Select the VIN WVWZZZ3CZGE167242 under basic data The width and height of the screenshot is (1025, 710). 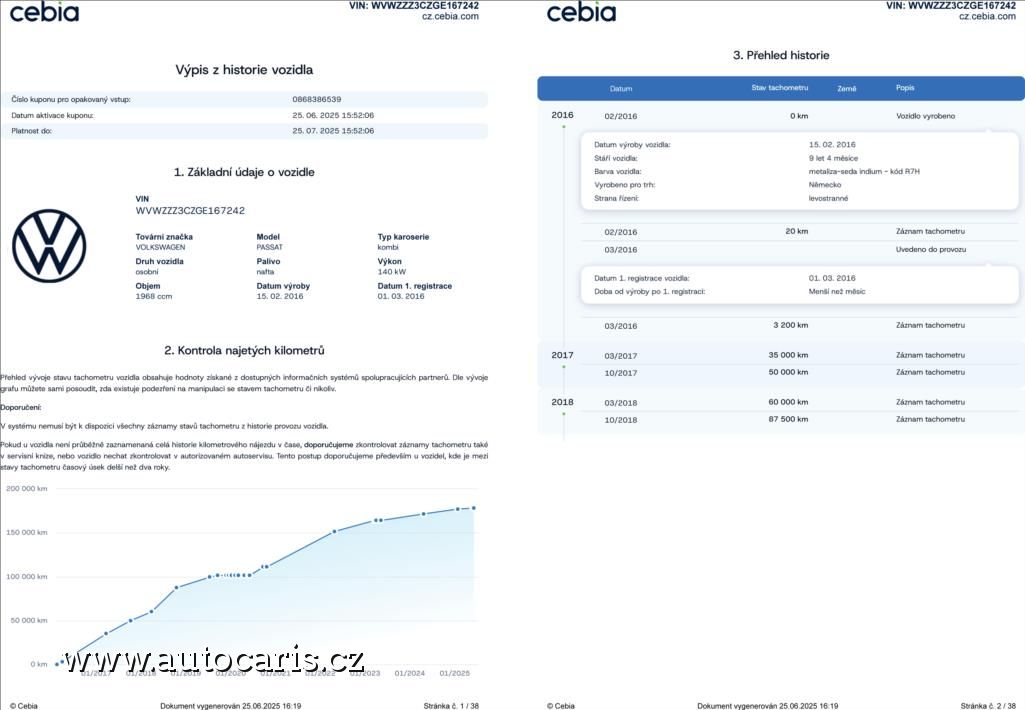coord(190,211)
